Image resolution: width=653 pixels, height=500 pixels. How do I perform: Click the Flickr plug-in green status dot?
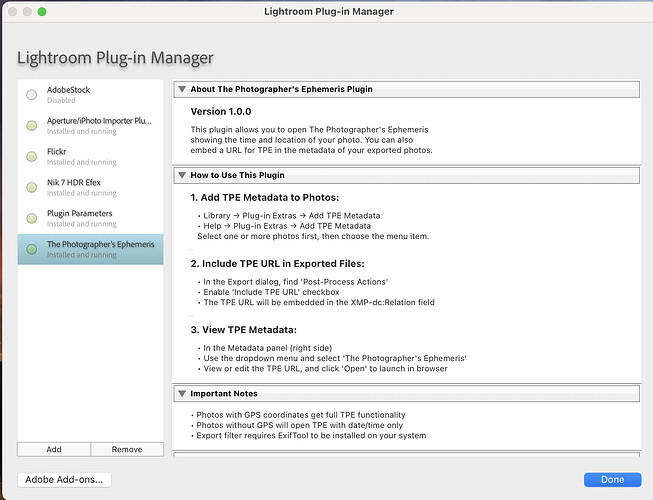(x=32, y=157)
